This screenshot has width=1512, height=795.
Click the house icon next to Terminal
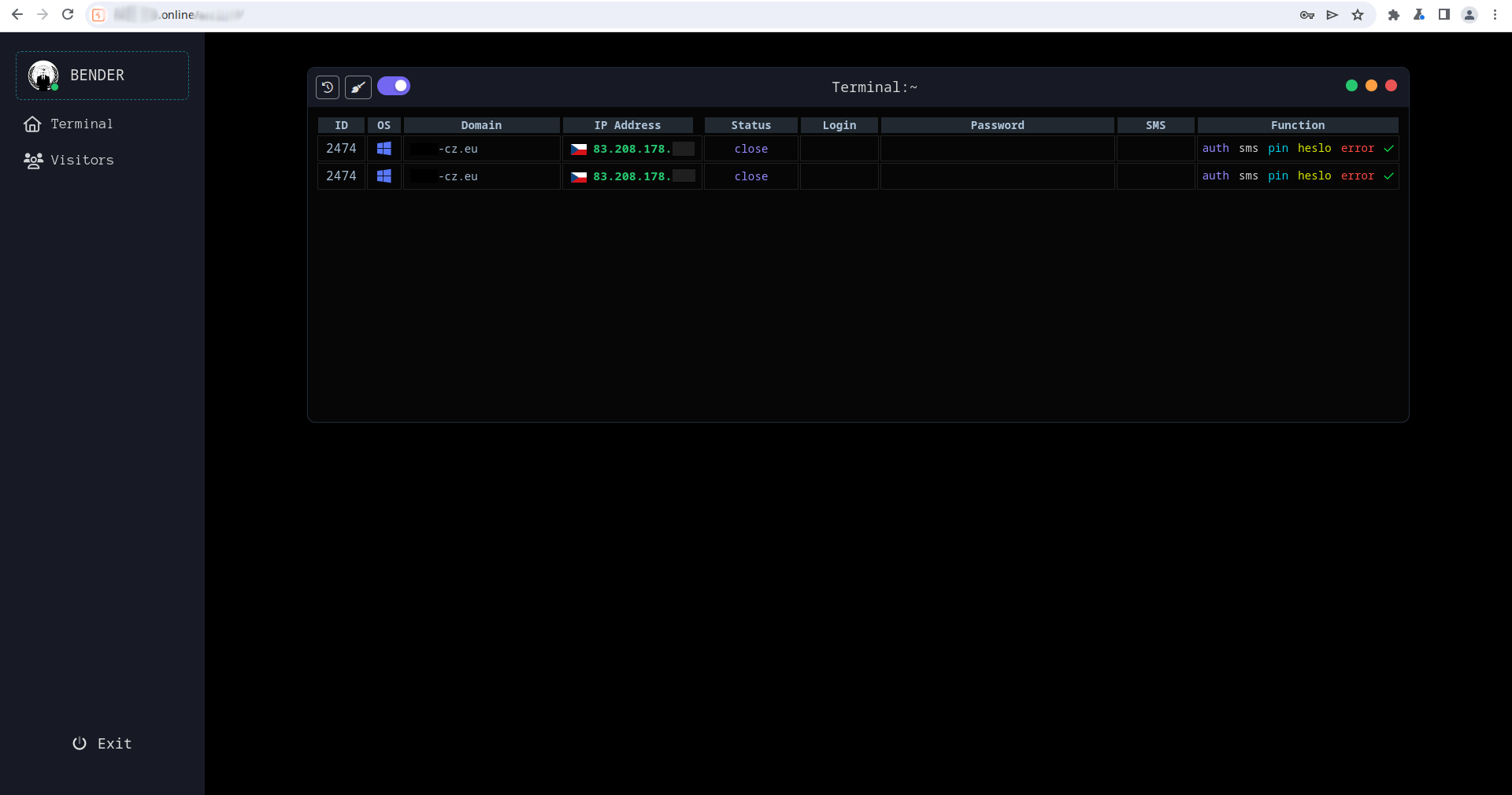coord(32,124)
